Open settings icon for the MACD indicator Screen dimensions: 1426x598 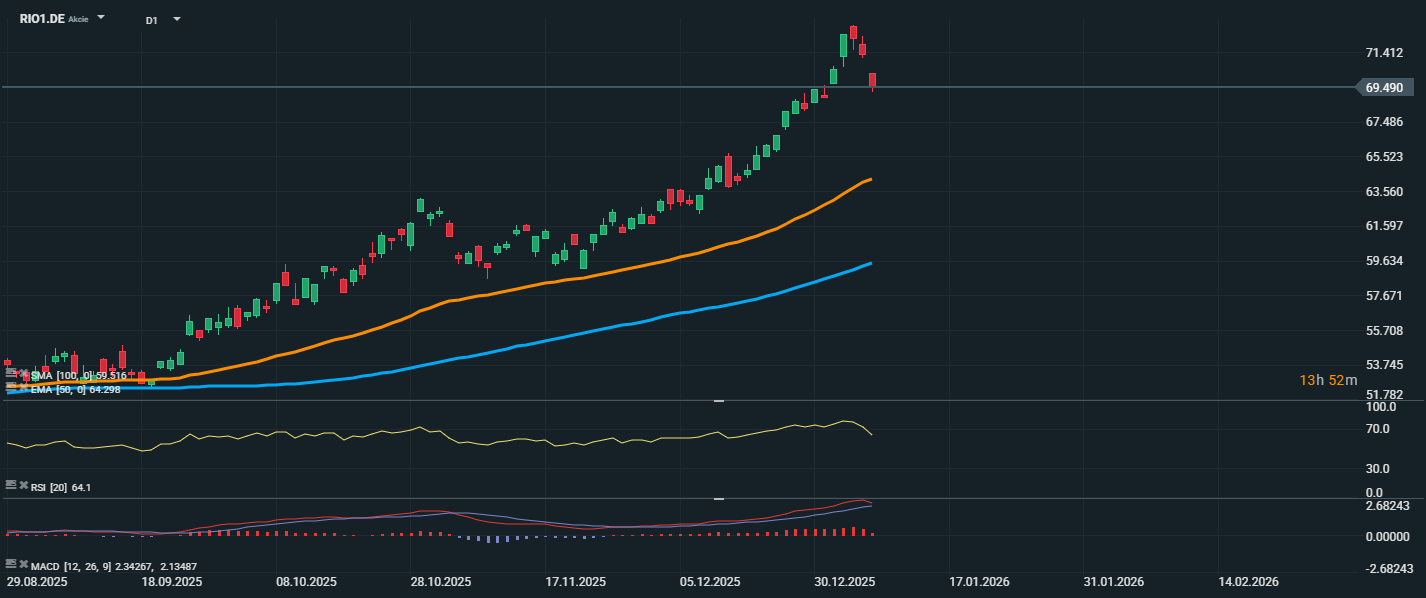coord(11,565)
